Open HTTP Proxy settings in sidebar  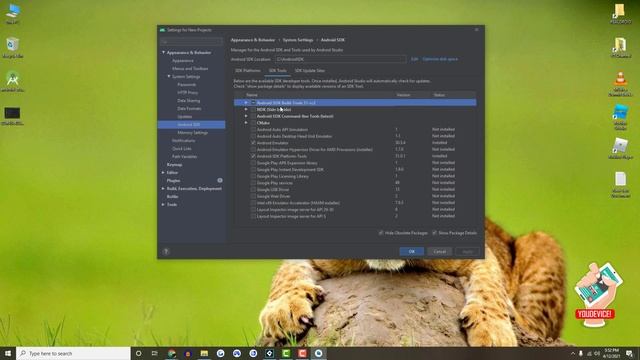(x=188, y=93)
